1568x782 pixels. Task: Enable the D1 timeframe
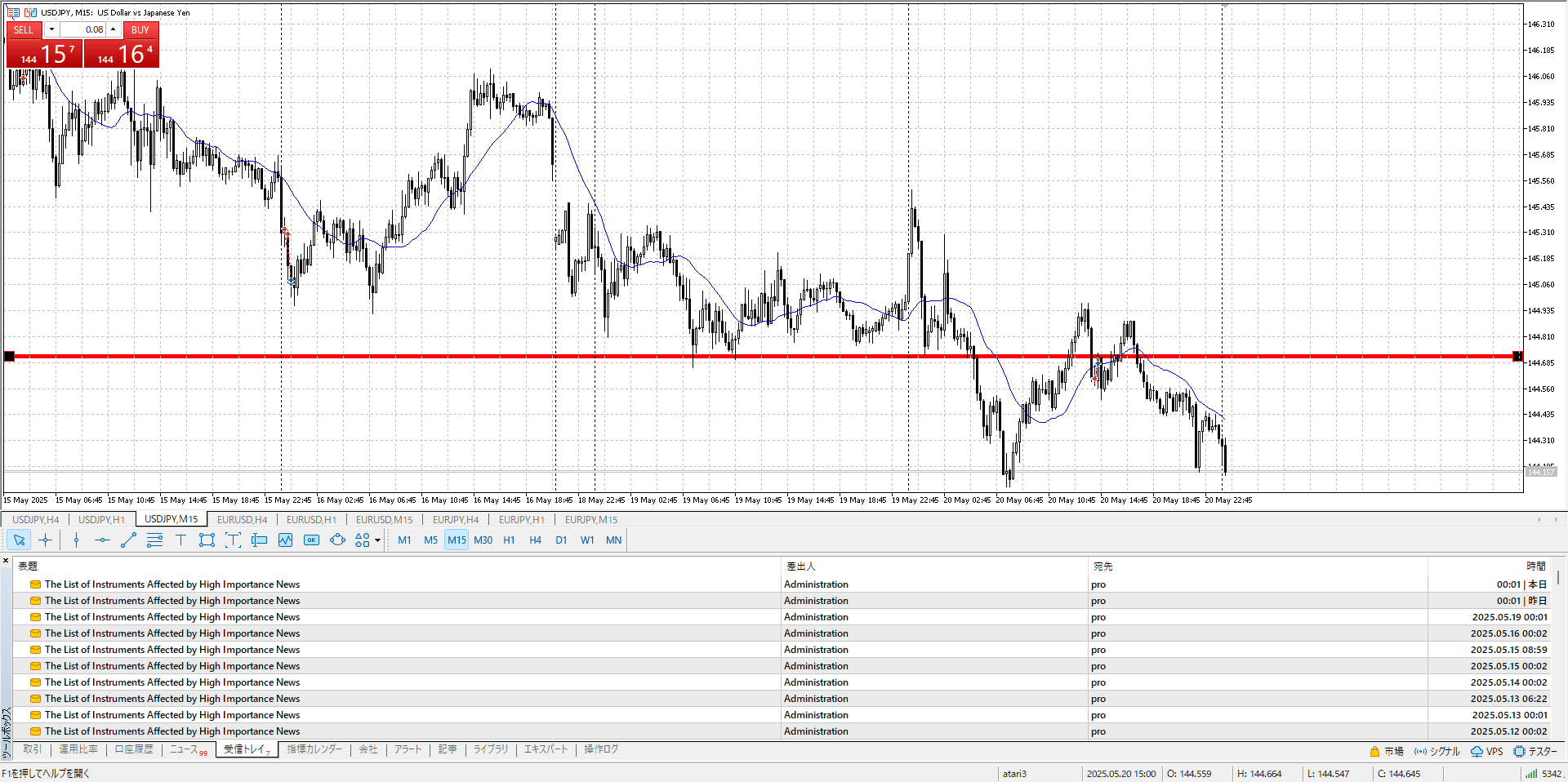click(561, 540)
